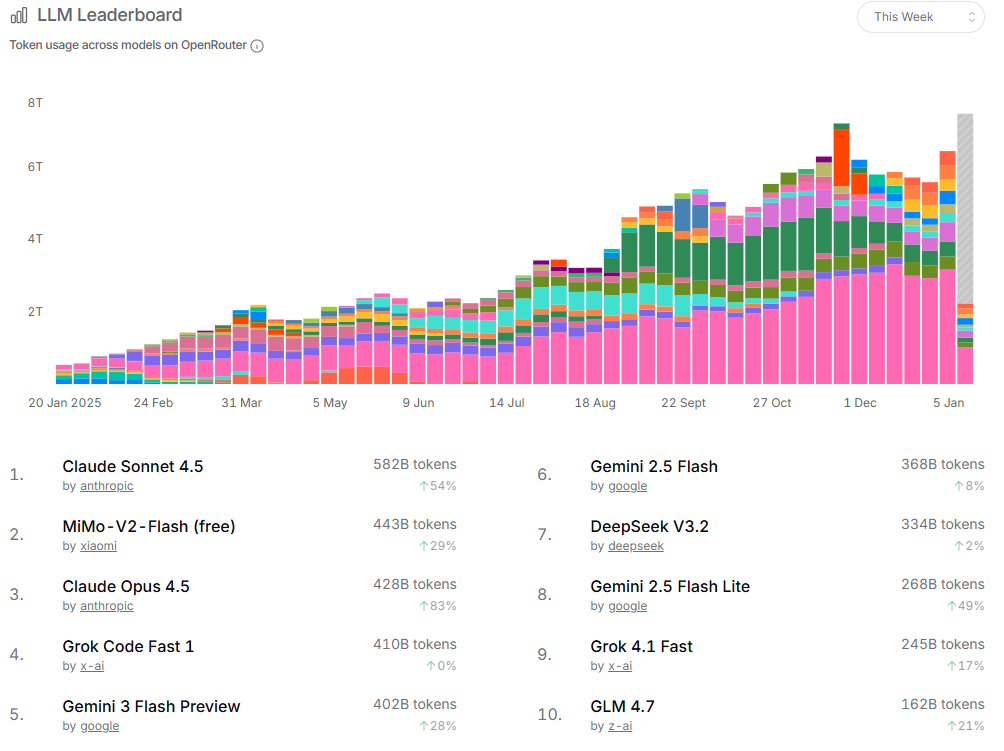Open the Gemini 2.5 Flash Lite entry

tap(670, 586)
